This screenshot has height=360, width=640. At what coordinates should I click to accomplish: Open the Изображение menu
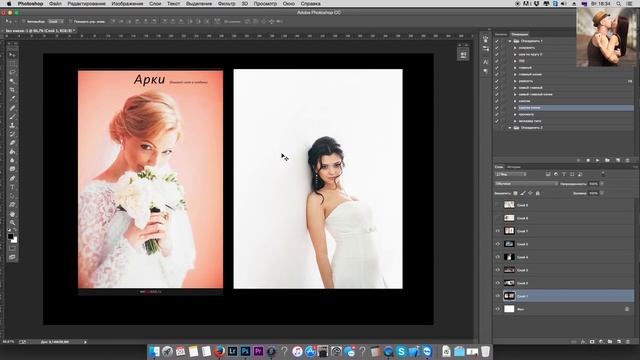pos(127,3)
